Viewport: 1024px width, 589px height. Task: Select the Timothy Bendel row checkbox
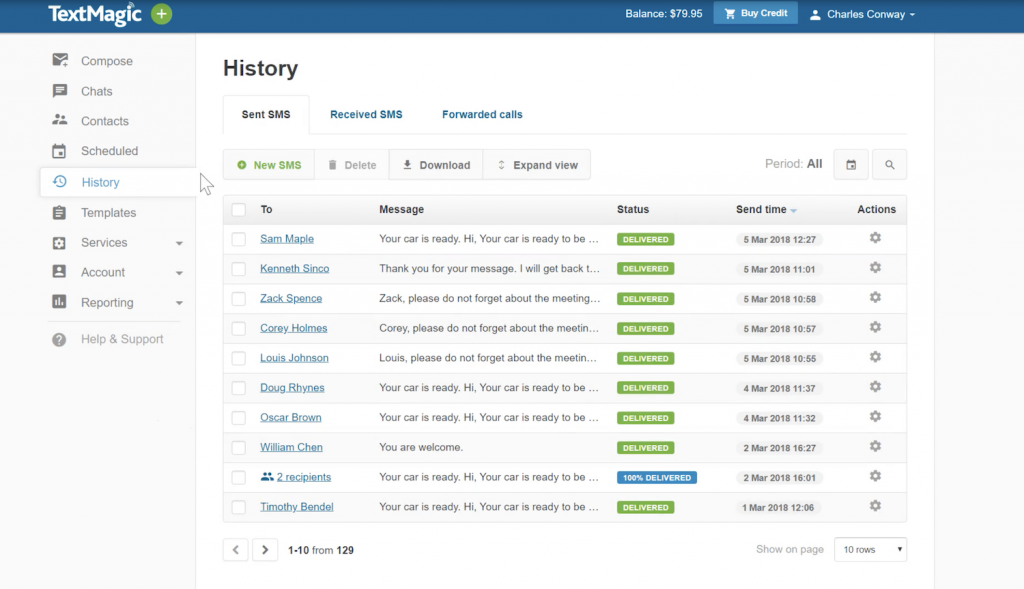tap(239, 507)
